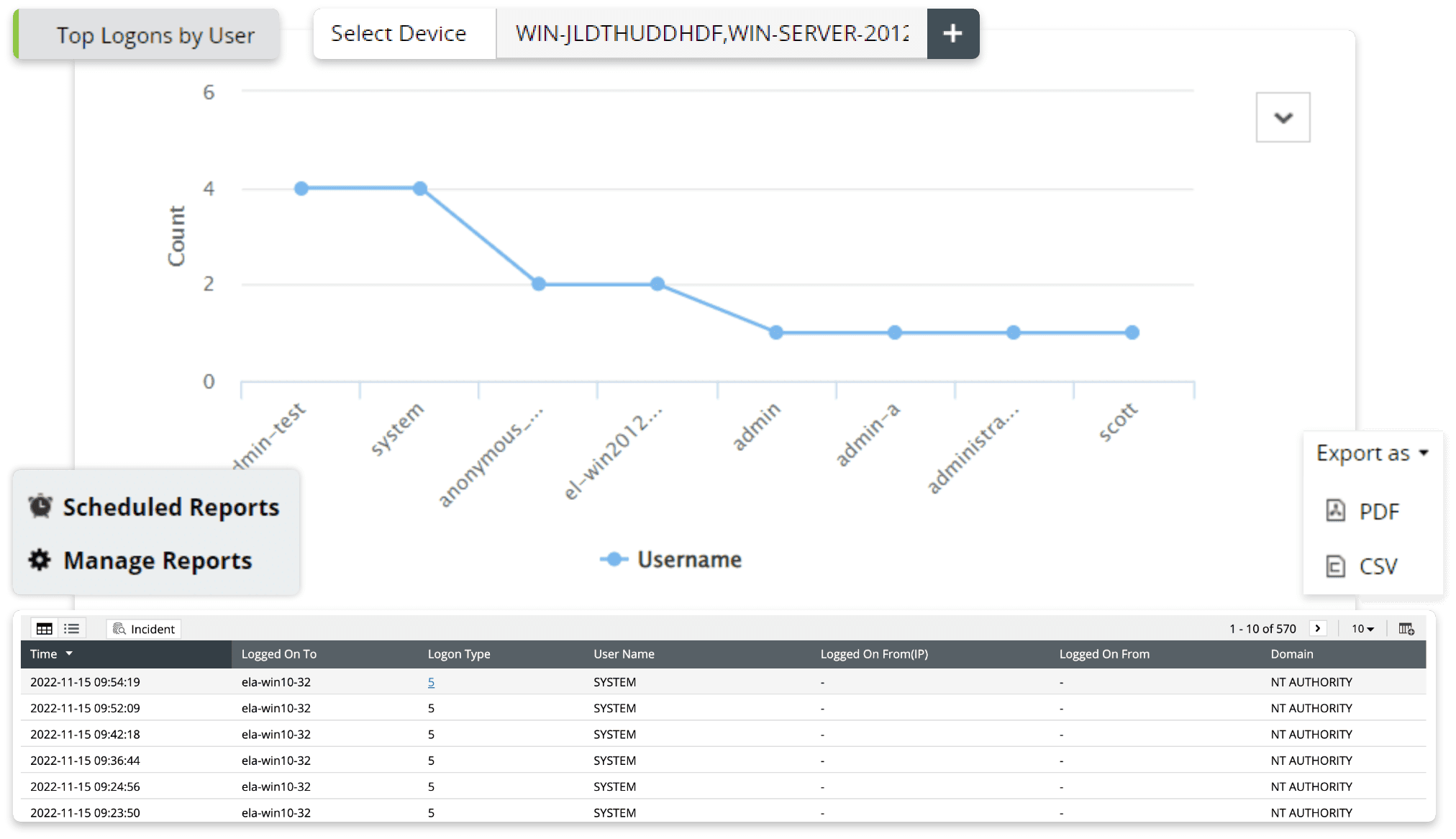Click the Logon Type 5 link
1456x839 pixels.
point(431,682)
